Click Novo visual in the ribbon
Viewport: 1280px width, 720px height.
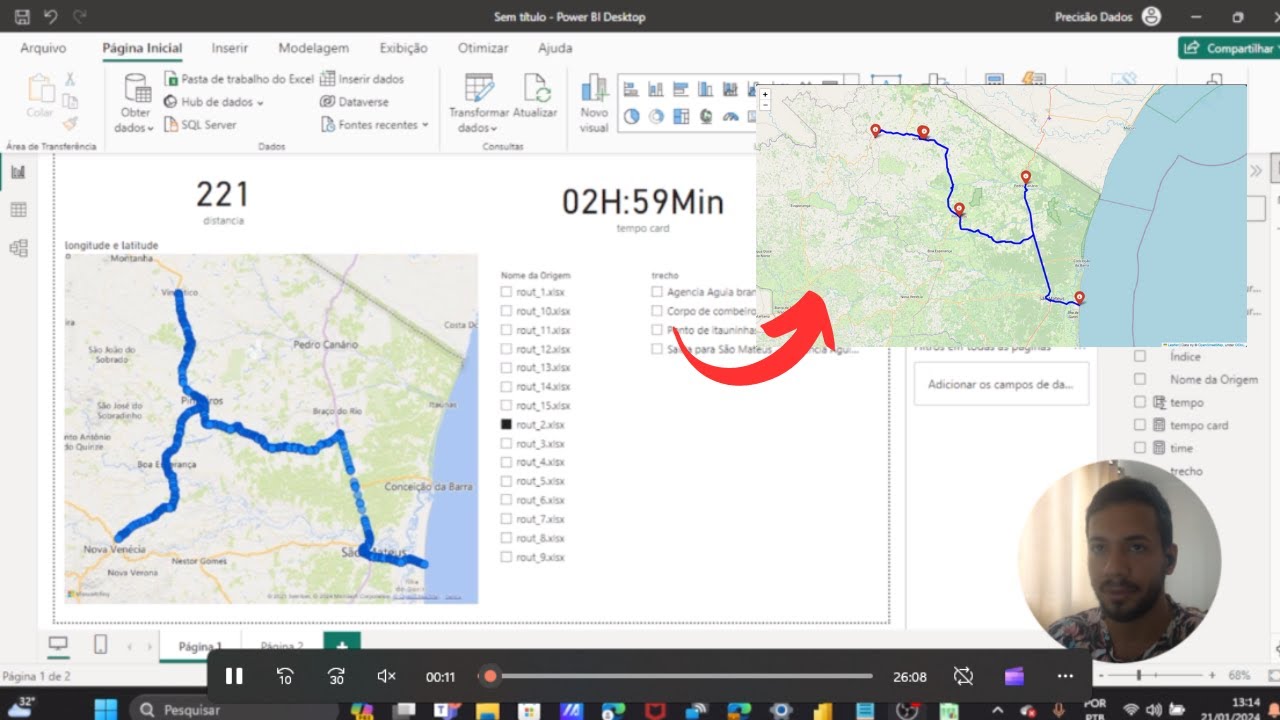594,102
